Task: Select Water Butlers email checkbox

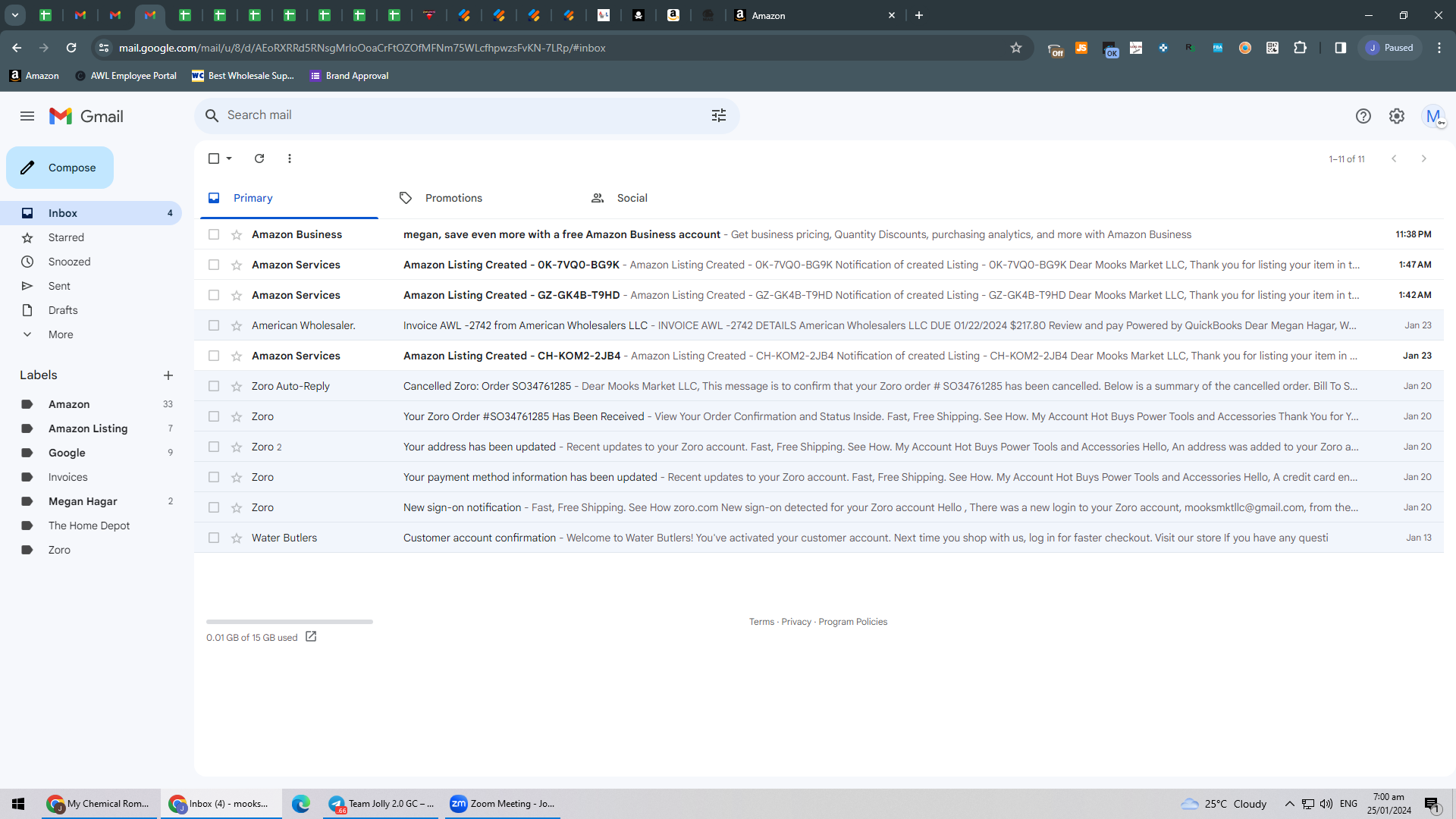Action: point(214,538)
